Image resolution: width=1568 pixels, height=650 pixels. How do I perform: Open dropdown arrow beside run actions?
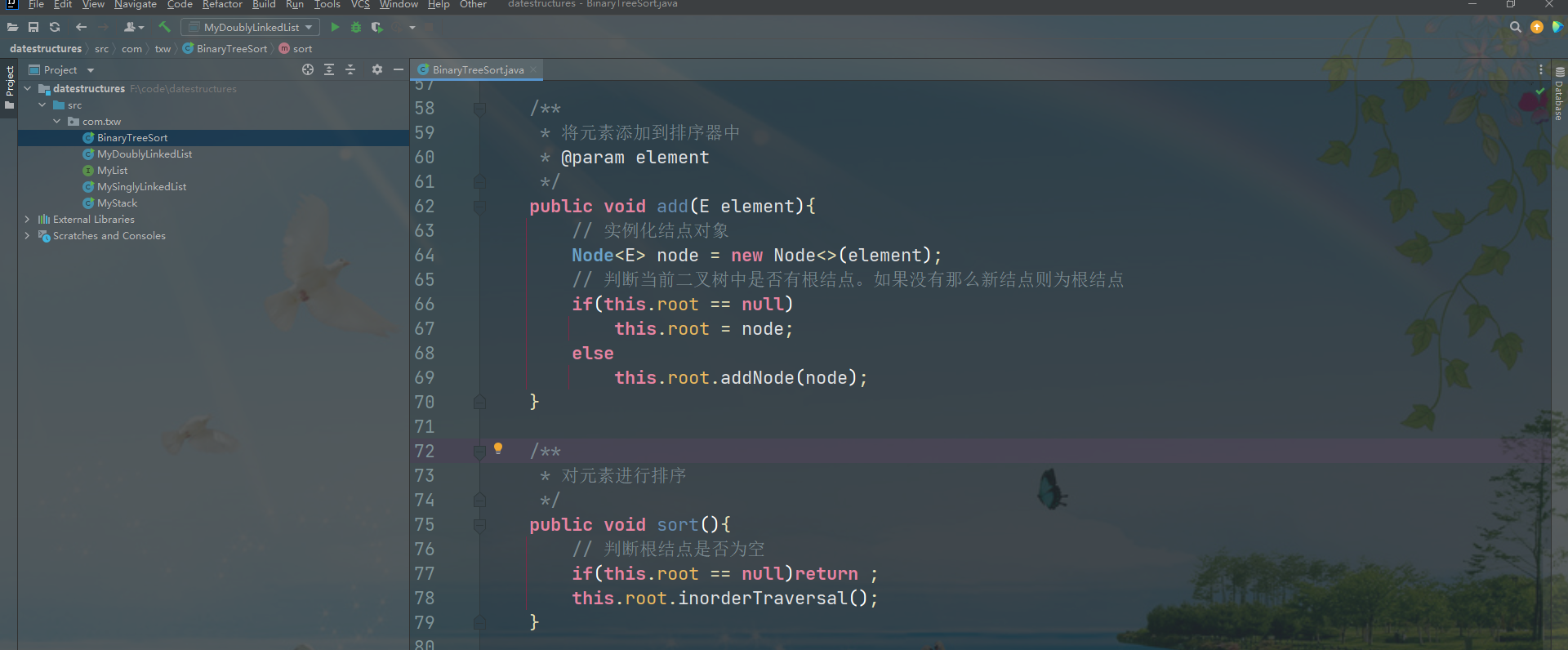tap(412, 27)
